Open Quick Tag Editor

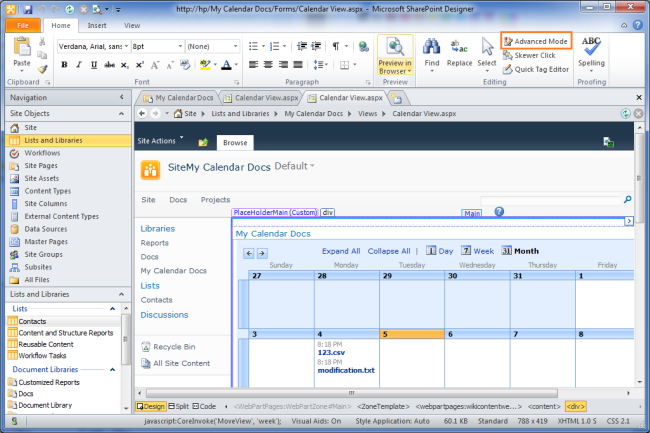(536, 70)
